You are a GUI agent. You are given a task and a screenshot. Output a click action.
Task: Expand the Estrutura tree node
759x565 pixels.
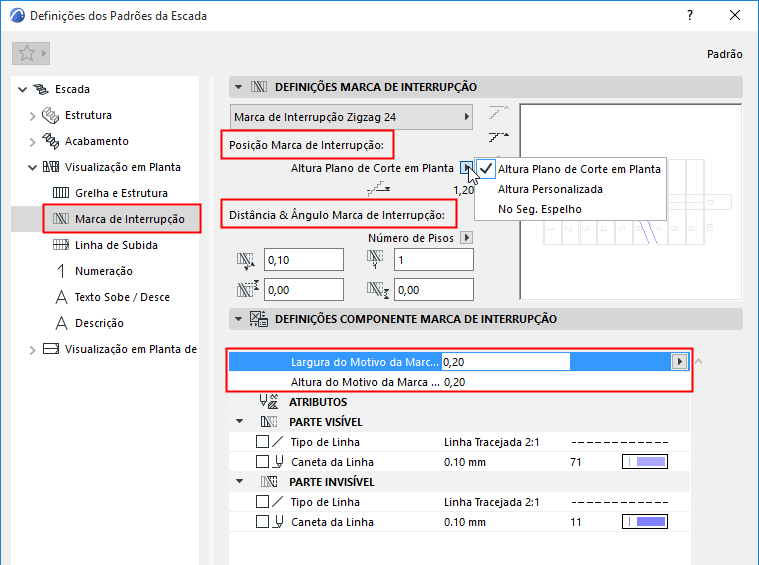(x=32, y=116)
